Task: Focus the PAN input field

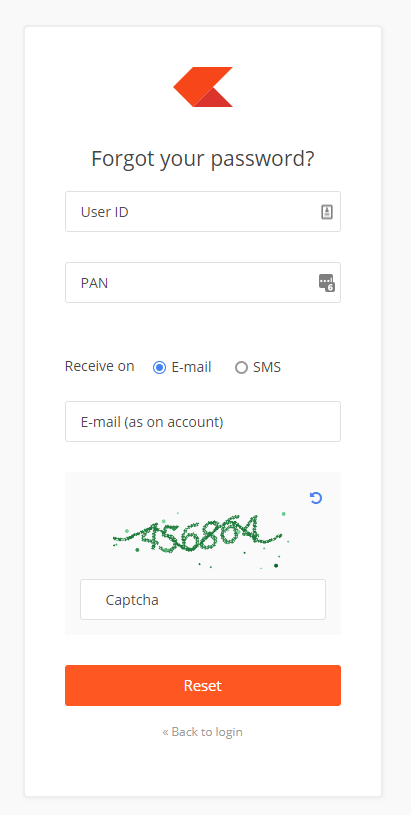Action: click(x=203, y=282)
